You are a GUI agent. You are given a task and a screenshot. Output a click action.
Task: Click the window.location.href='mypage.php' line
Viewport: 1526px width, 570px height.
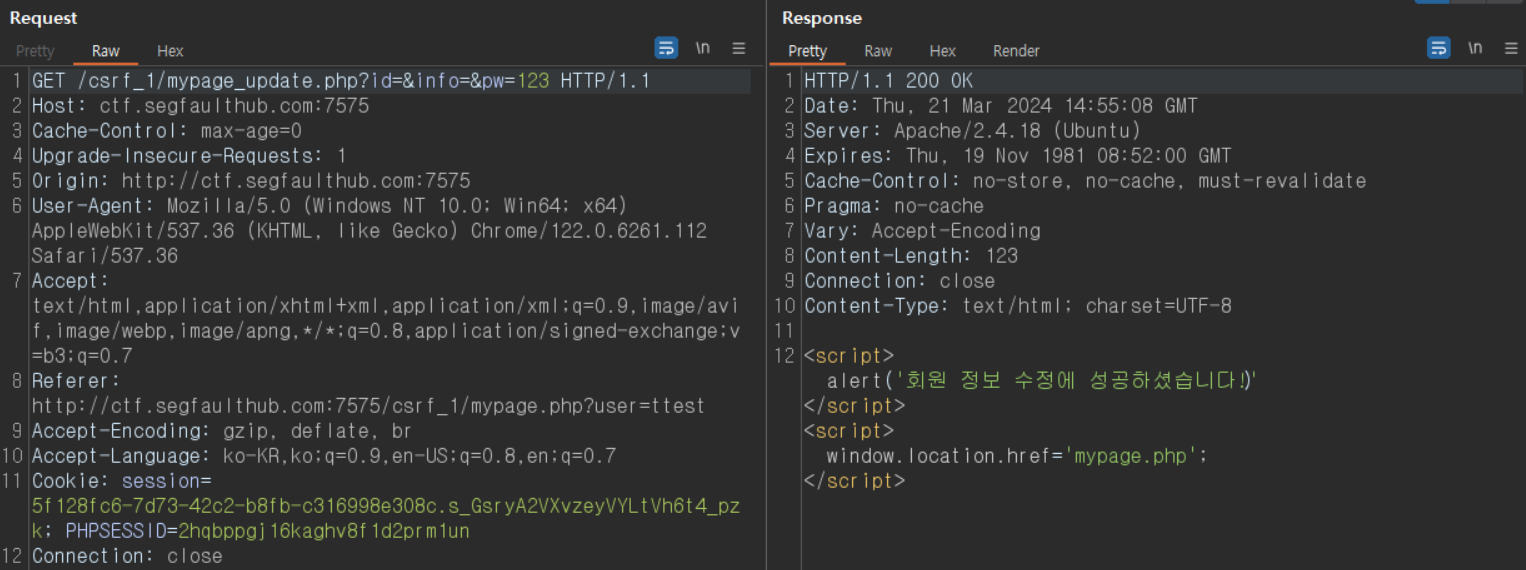point(1017,456)
